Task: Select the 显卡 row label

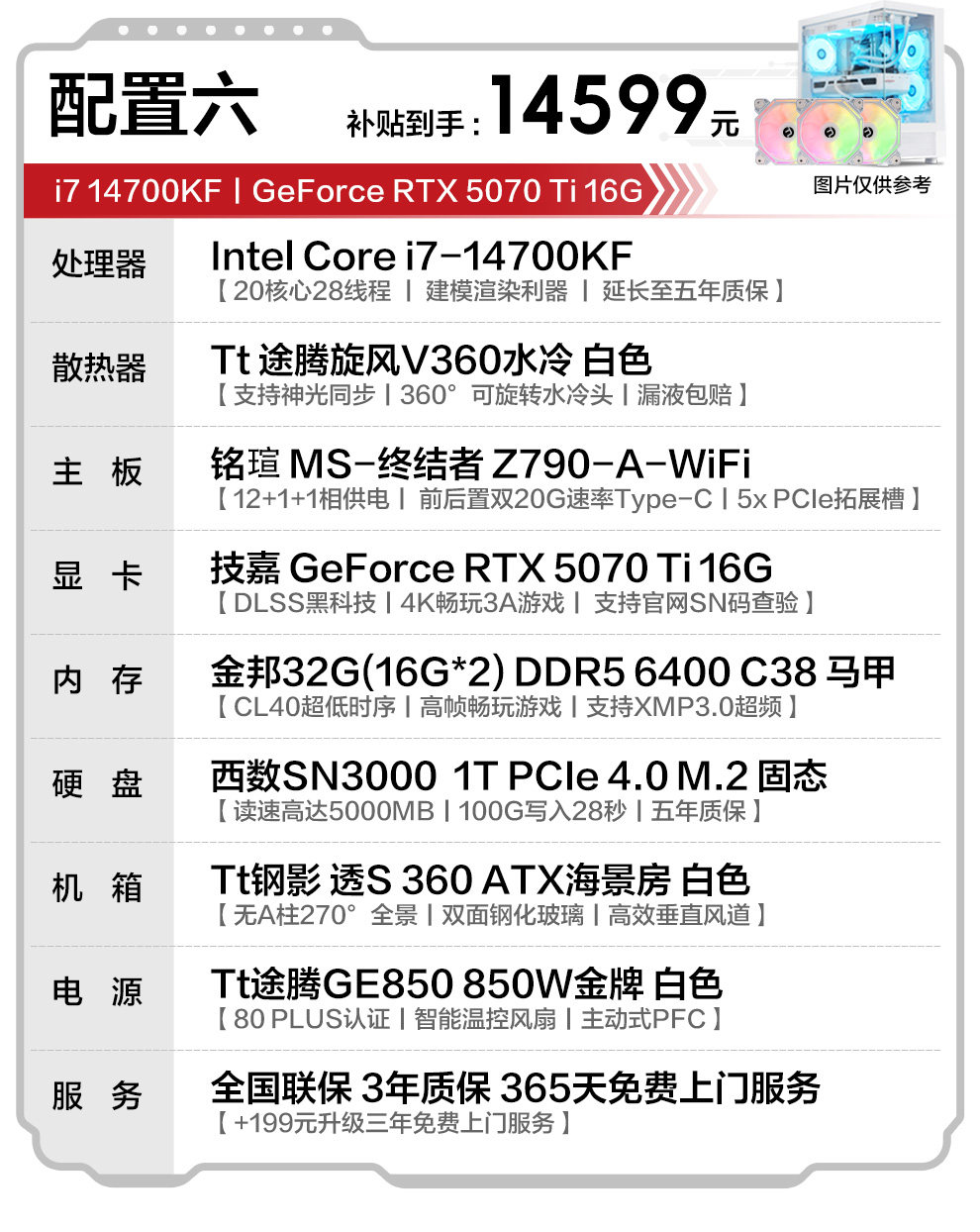Action: click(x=99, y=576)
